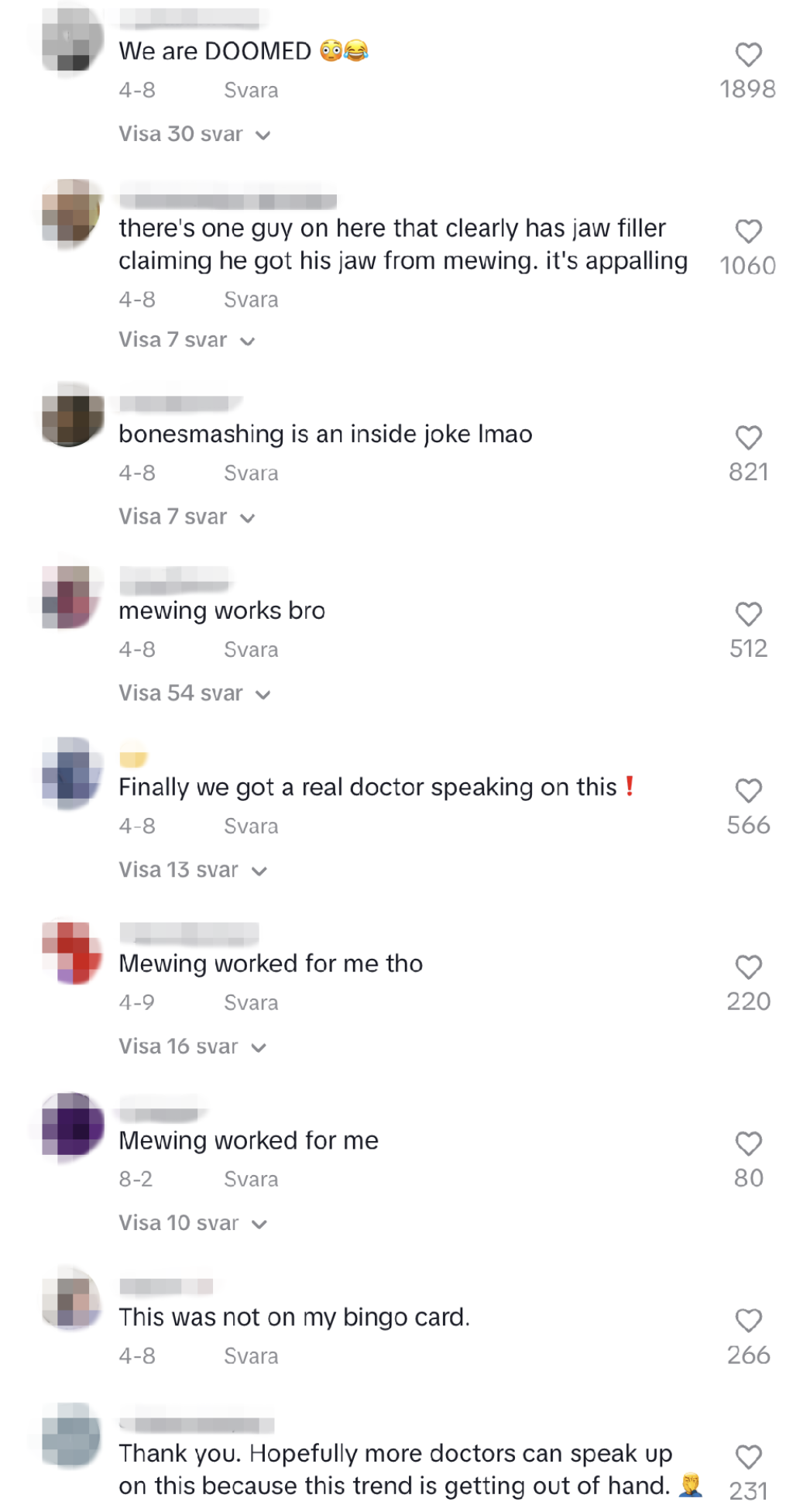Heart the 'real doctor speaking' comment
The image size is (810, 1512).
(748, 791)
